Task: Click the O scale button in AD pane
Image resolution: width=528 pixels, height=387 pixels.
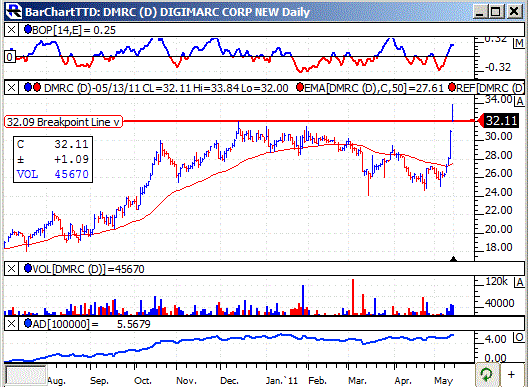Action: pyautogui.click(x=519, y=337)
